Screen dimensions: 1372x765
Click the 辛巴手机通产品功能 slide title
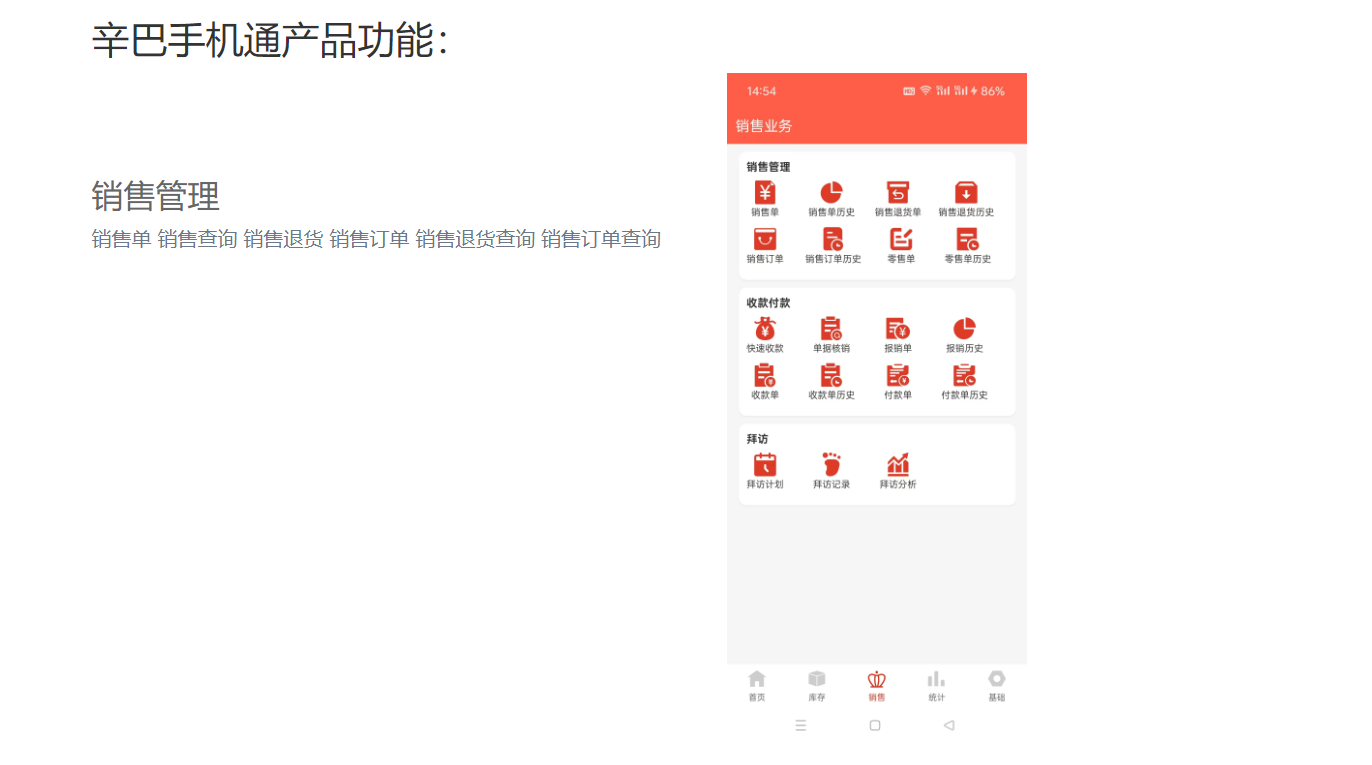[x=270, y=41]
